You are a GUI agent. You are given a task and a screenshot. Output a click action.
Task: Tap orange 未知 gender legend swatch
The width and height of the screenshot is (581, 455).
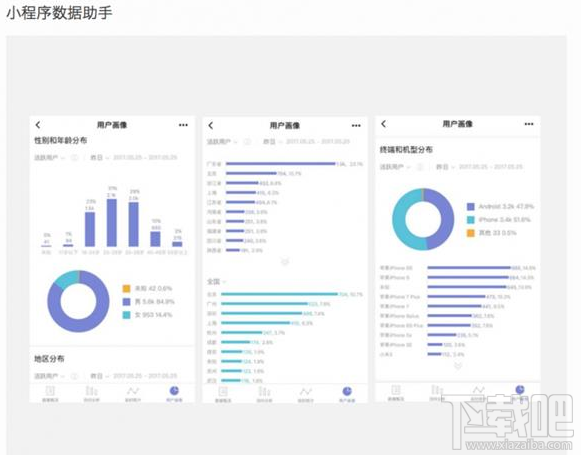(x=126, y=288)
